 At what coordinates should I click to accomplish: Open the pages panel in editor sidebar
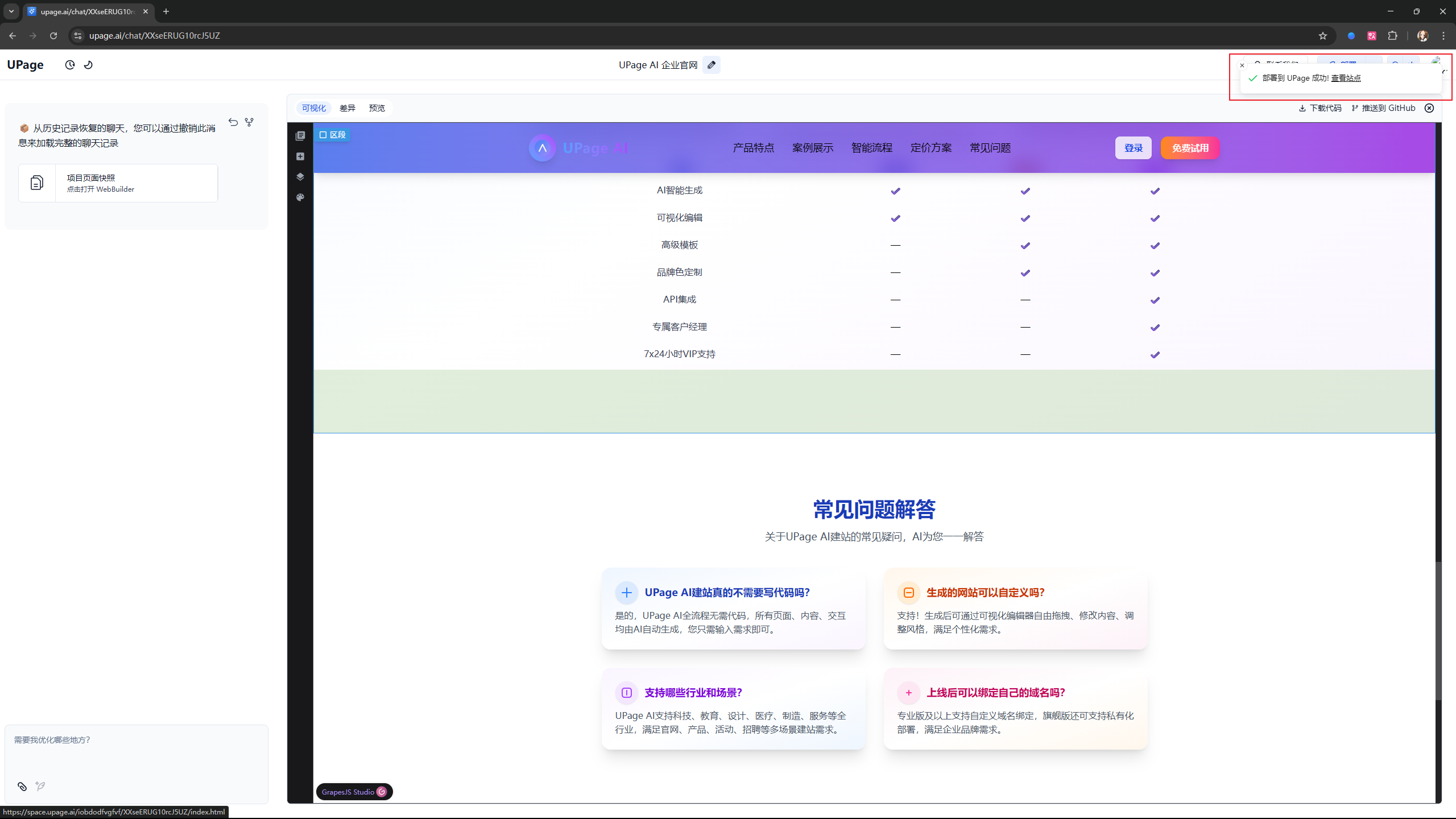(300, 136)
